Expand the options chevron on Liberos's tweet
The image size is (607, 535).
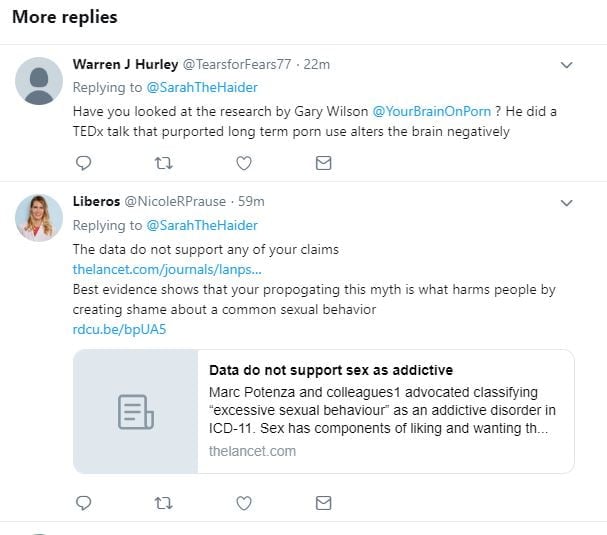(x=566, y=203)
